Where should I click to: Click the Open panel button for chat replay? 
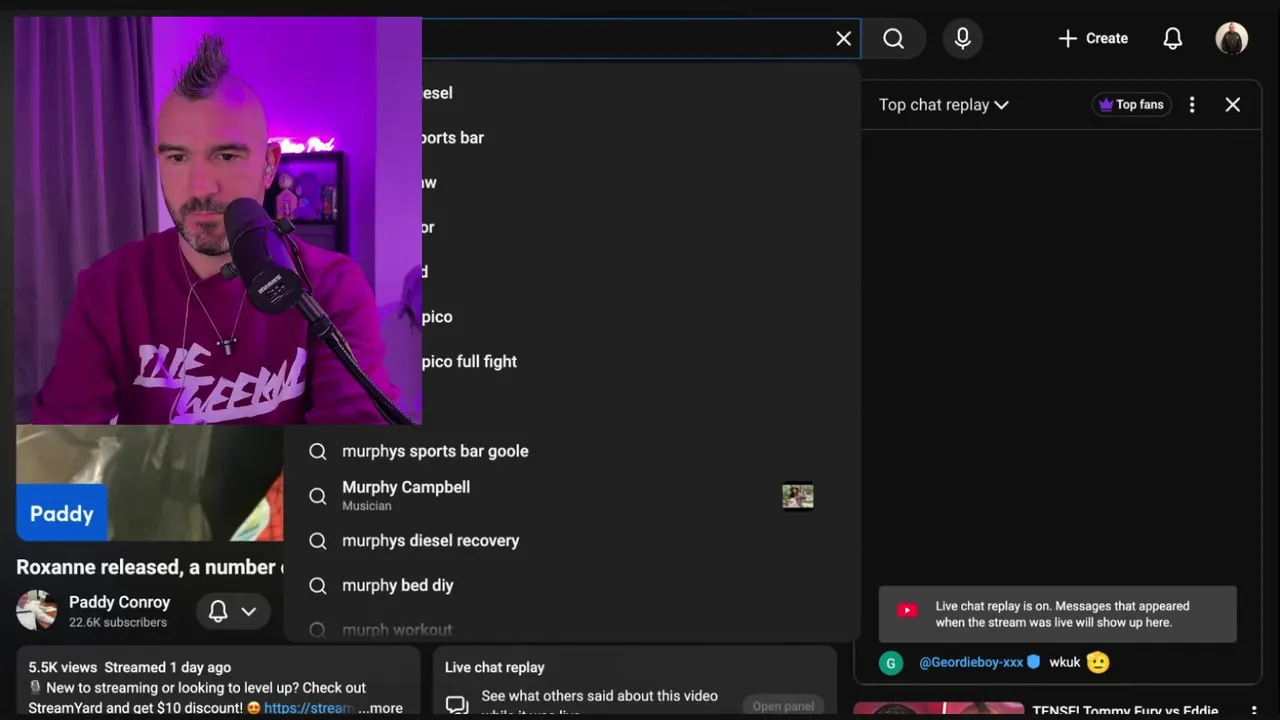tap(783, 706)
